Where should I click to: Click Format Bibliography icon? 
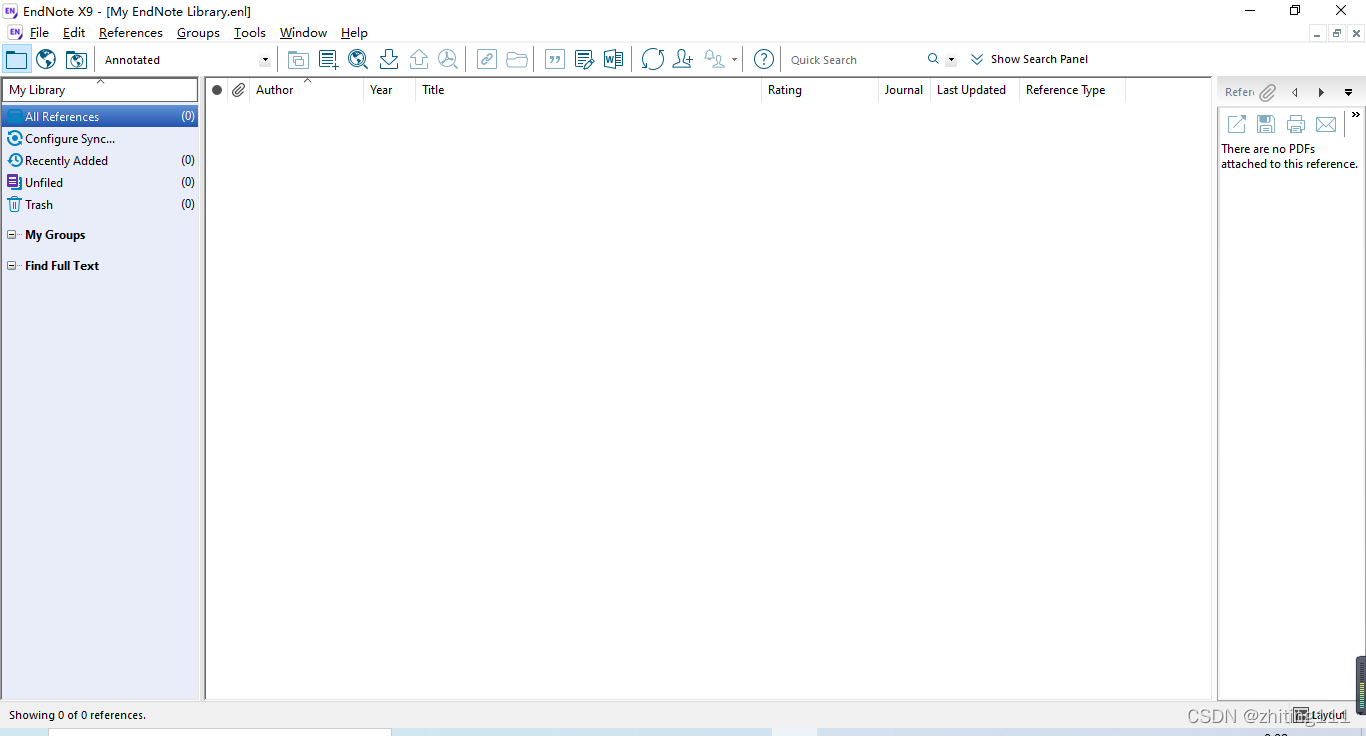click(584, 59)
